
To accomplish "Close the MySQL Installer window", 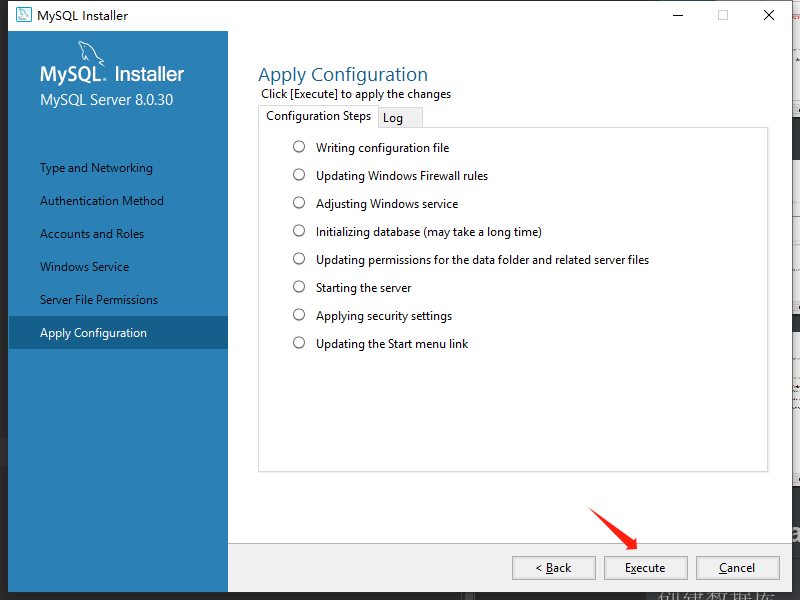I will click(x=769, y=15).
